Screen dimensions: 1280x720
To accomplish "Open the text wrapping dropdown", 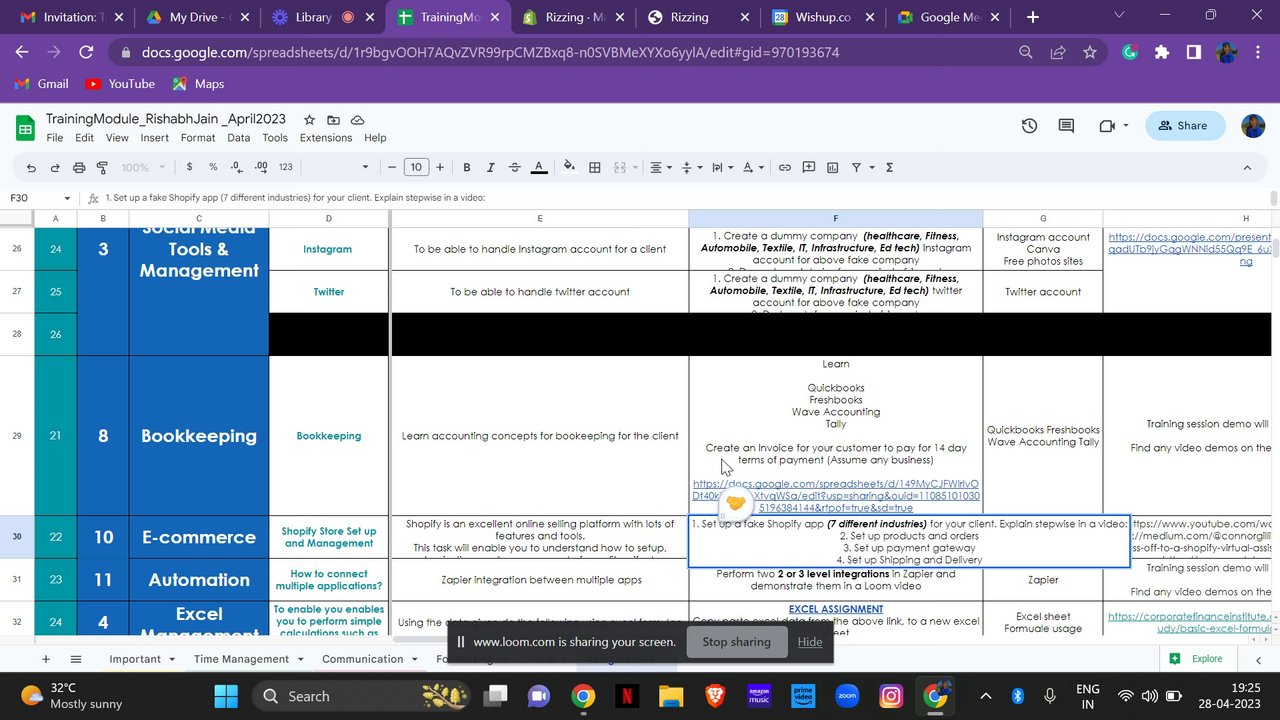I will click(725, 168).
